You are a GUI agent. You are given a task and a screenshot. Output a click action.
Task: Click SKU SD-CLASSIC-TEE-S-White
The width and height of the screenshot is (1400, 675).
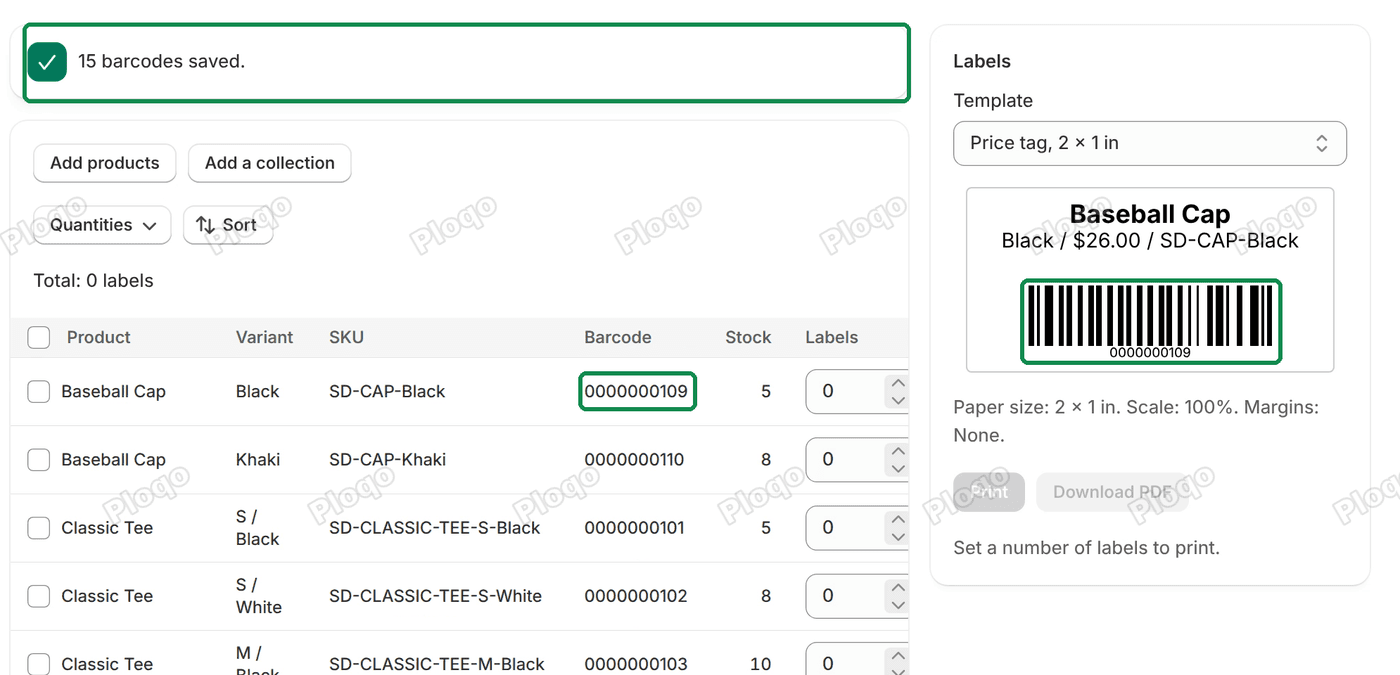click(436, 596)
